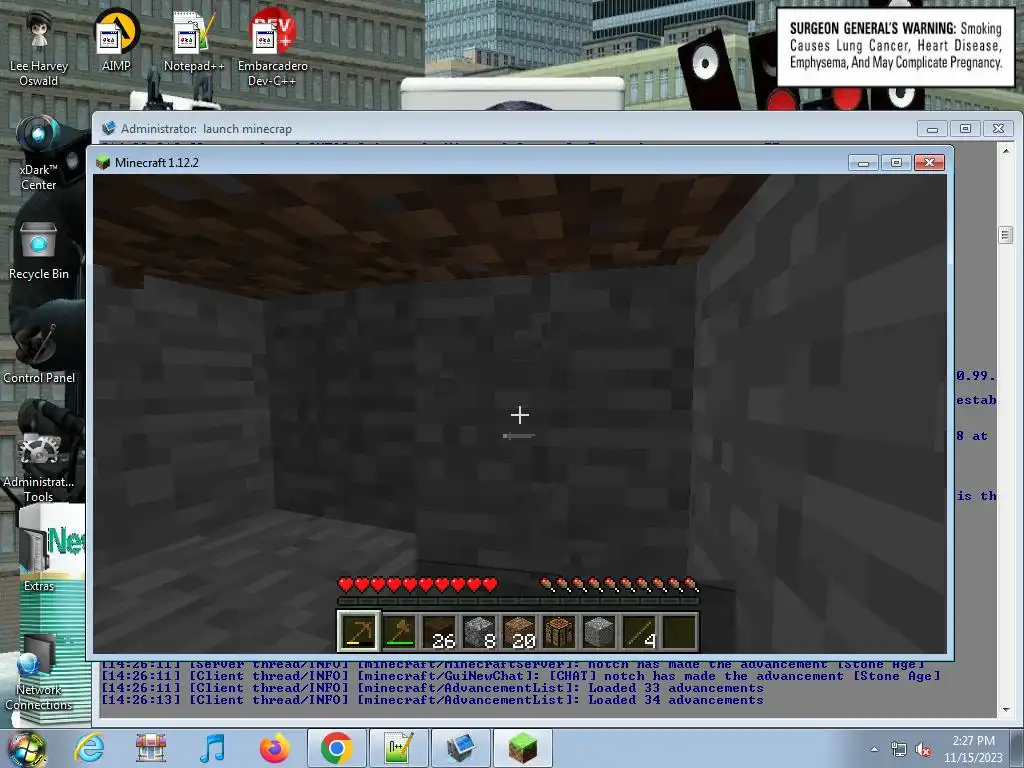Open Embarcadero Dev-C++ desktop shortcut
This screenshot has width=1024, height=768.
(272, 48)
